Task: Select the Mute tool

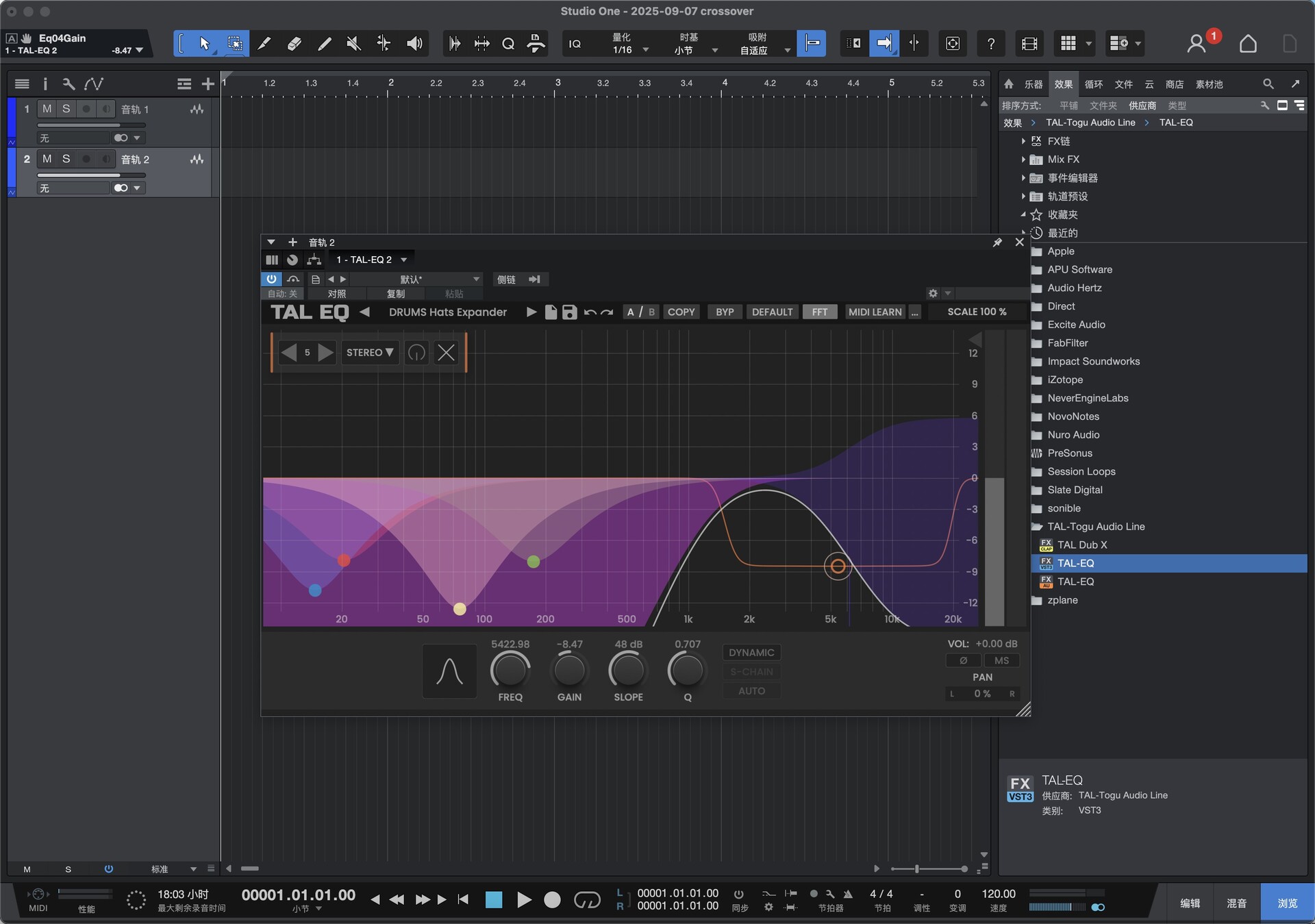Action: point(354,44)
